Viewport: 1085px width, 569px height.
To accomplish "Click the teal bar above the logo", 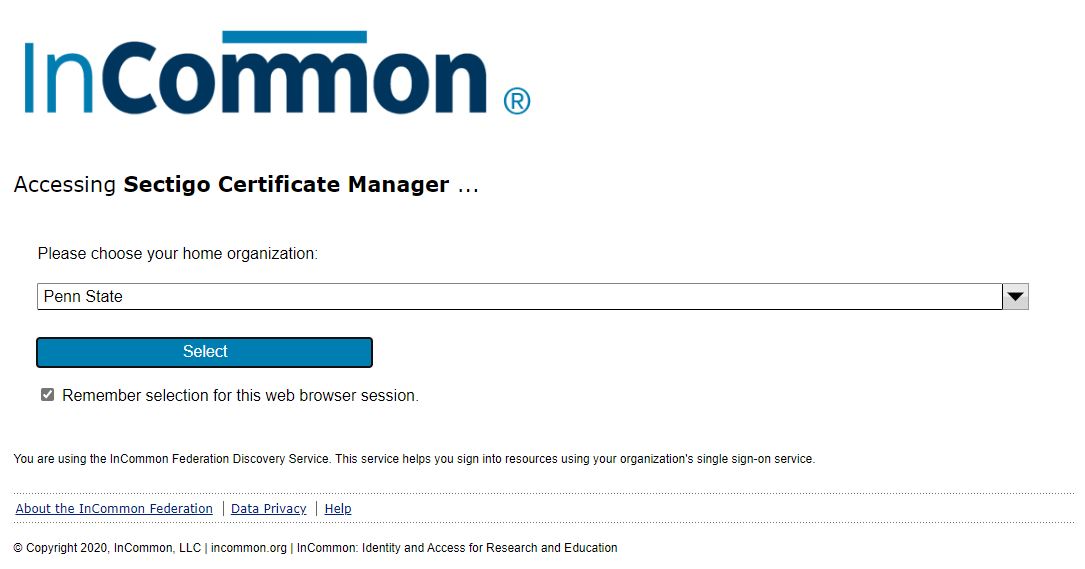I will 295,37.
